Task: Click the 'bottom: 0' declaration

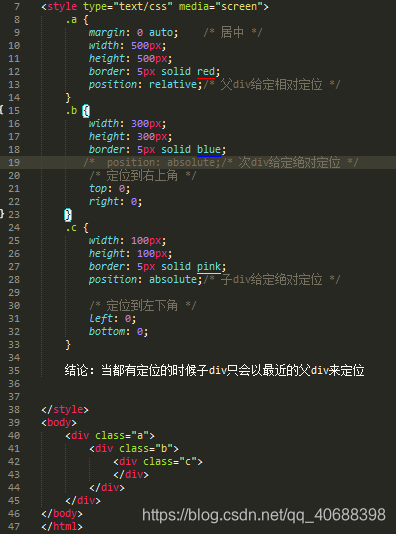Action: point(118,332)
